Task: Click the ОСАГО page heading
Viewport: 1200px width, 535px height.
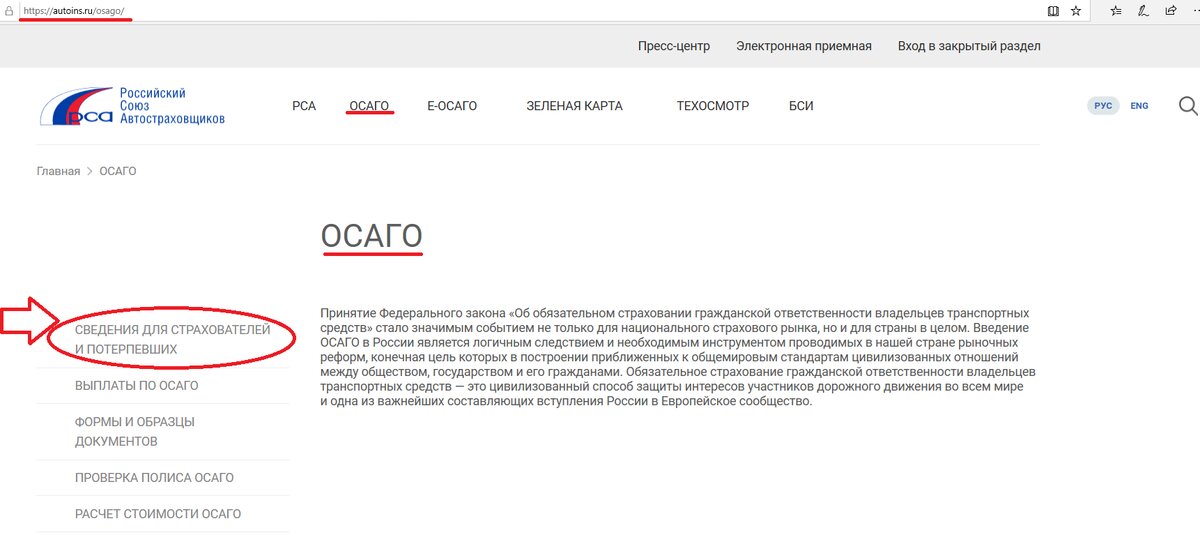Action: (371, 236)
